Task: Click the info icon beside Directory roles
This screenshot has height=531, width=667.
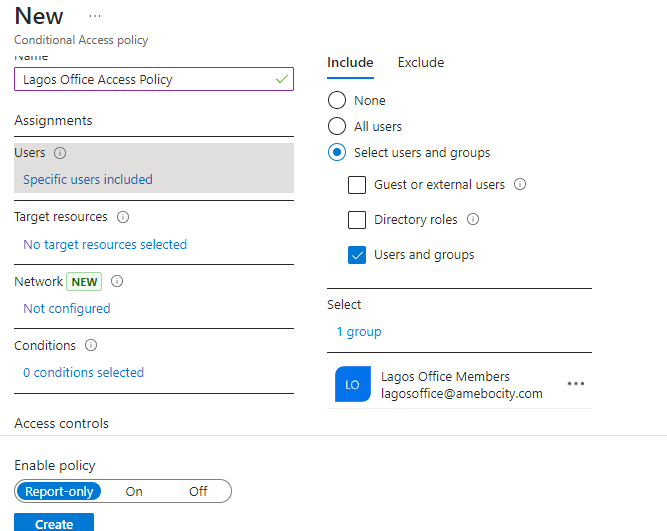Action: click(x=473, y=220)
